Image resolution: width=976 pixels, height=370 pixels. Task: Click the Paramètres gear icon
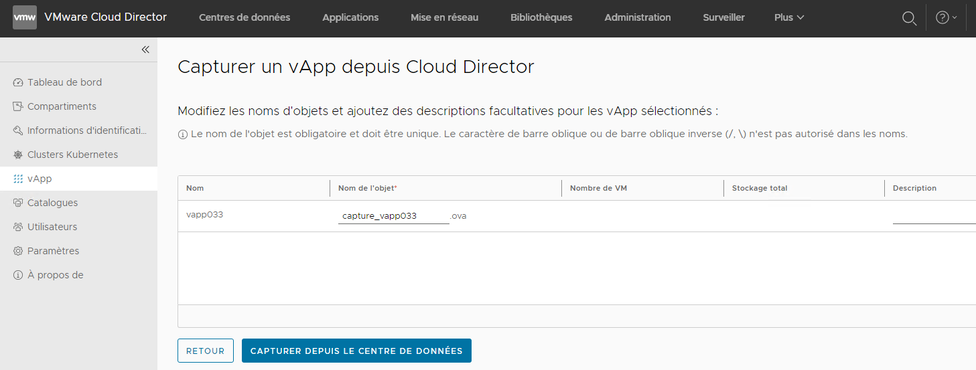[17, 251]
